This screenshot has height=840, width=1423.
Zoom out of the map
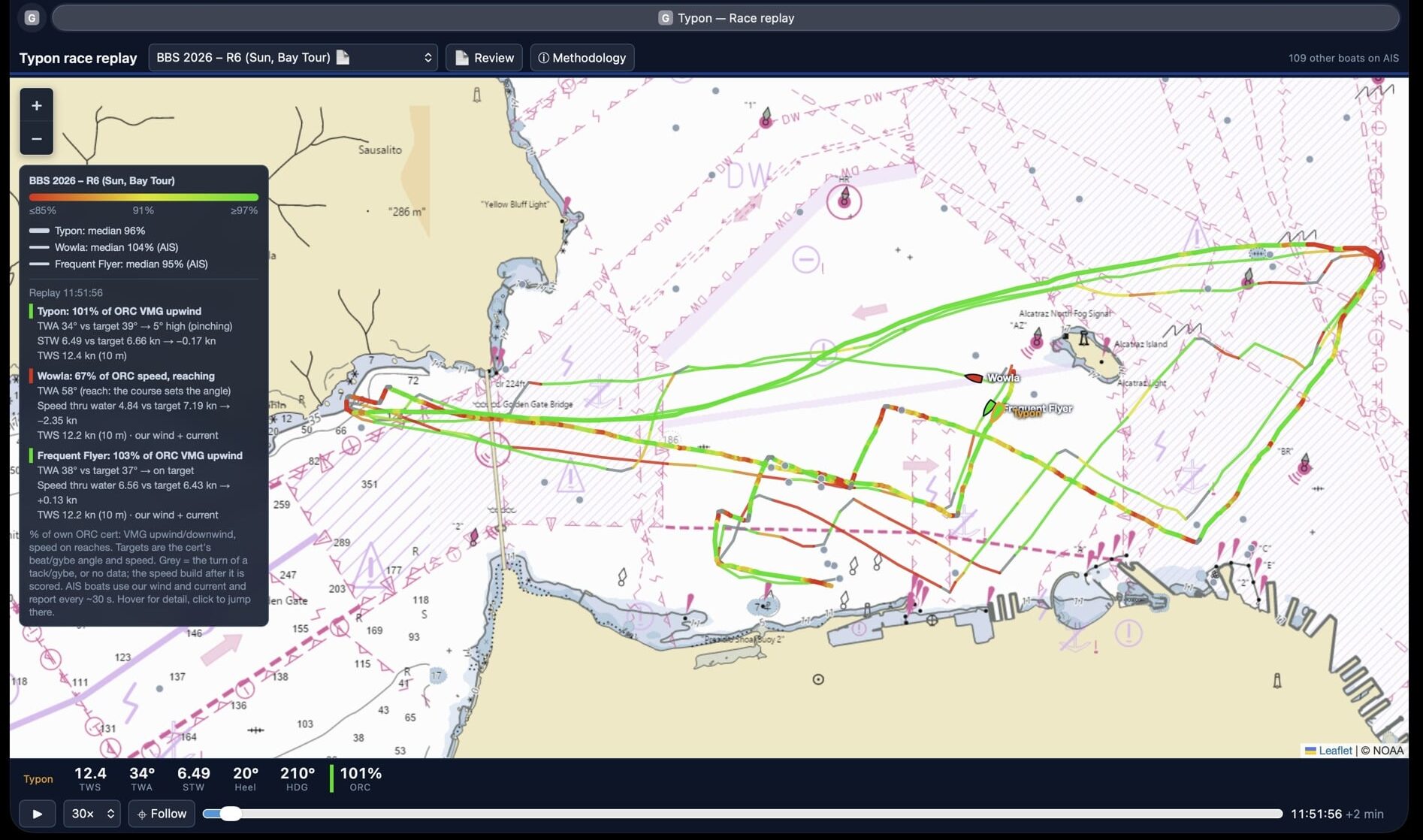(x=36, y=139)
